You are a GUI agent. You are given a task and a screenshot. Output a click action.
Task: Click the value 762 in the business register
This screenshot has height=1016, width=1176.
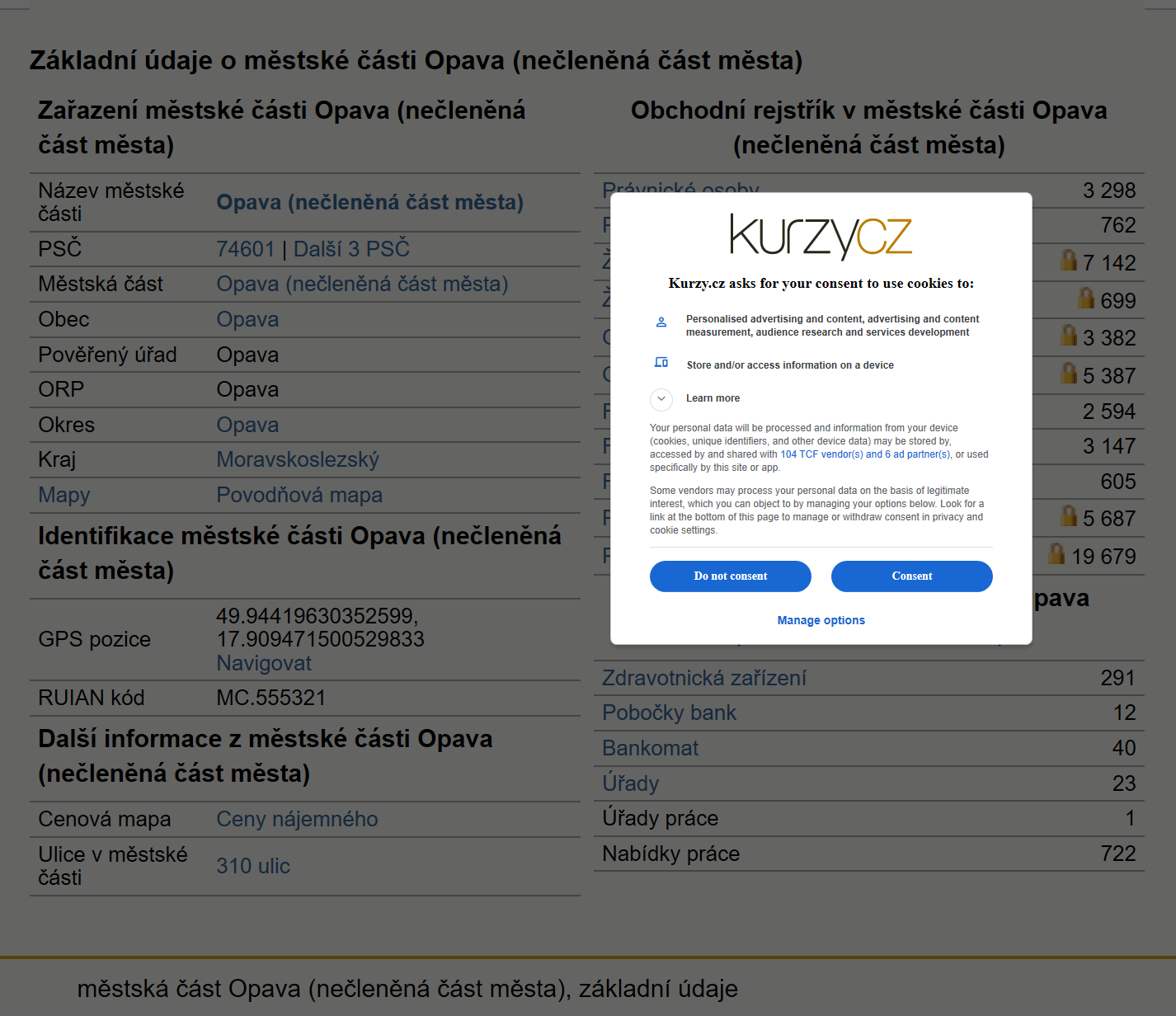click(1118, 226)
